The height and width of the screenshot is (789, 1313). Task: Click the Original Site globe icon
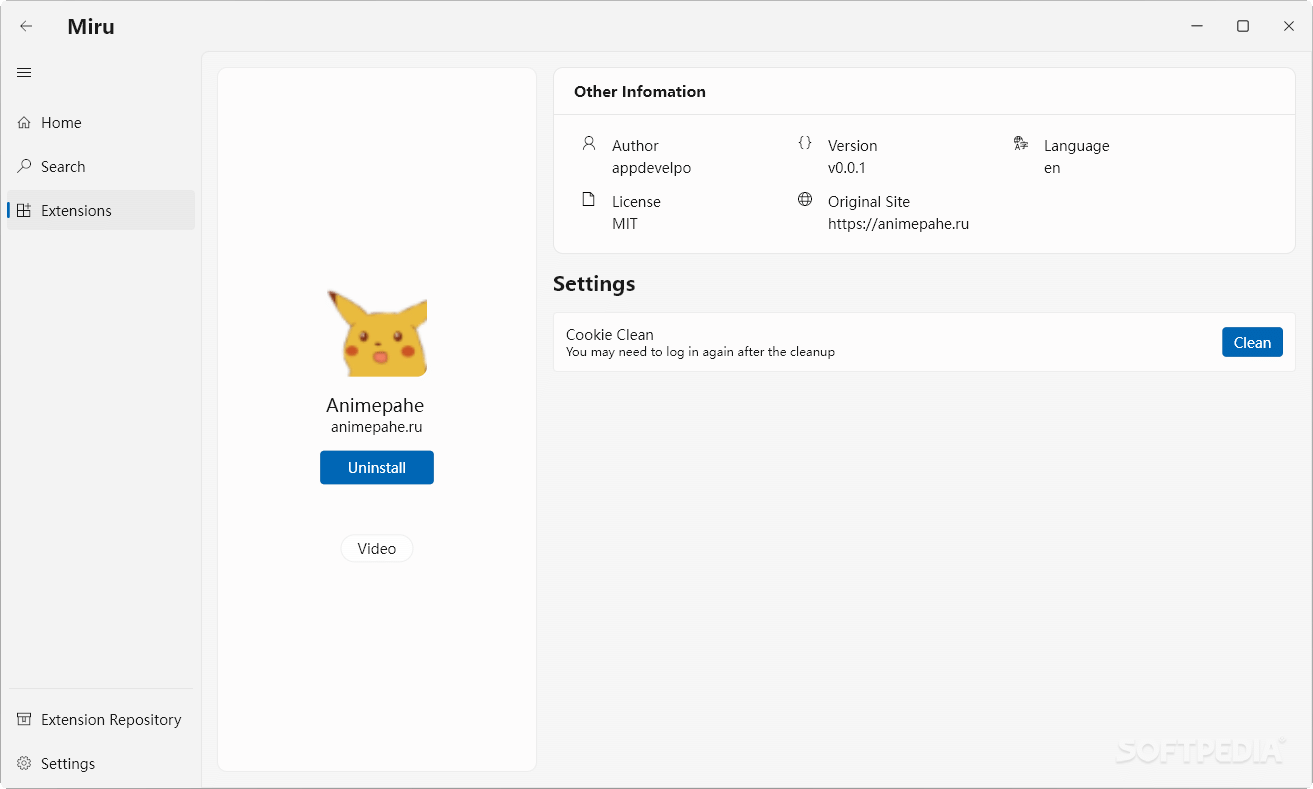click(x=805, y=199)
